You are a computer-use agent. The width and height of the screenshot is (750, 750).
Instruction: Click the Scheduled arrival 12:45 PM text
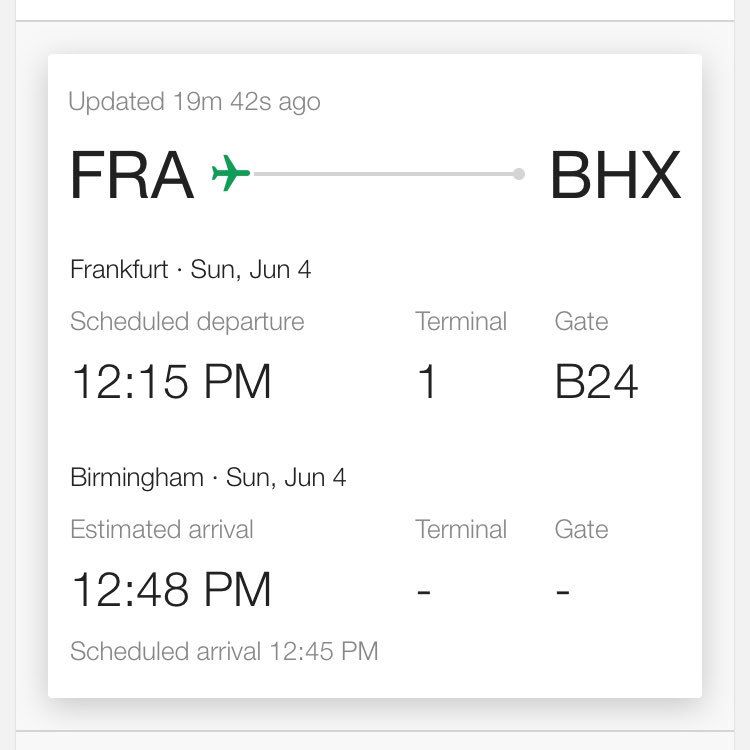click(224, 652)
